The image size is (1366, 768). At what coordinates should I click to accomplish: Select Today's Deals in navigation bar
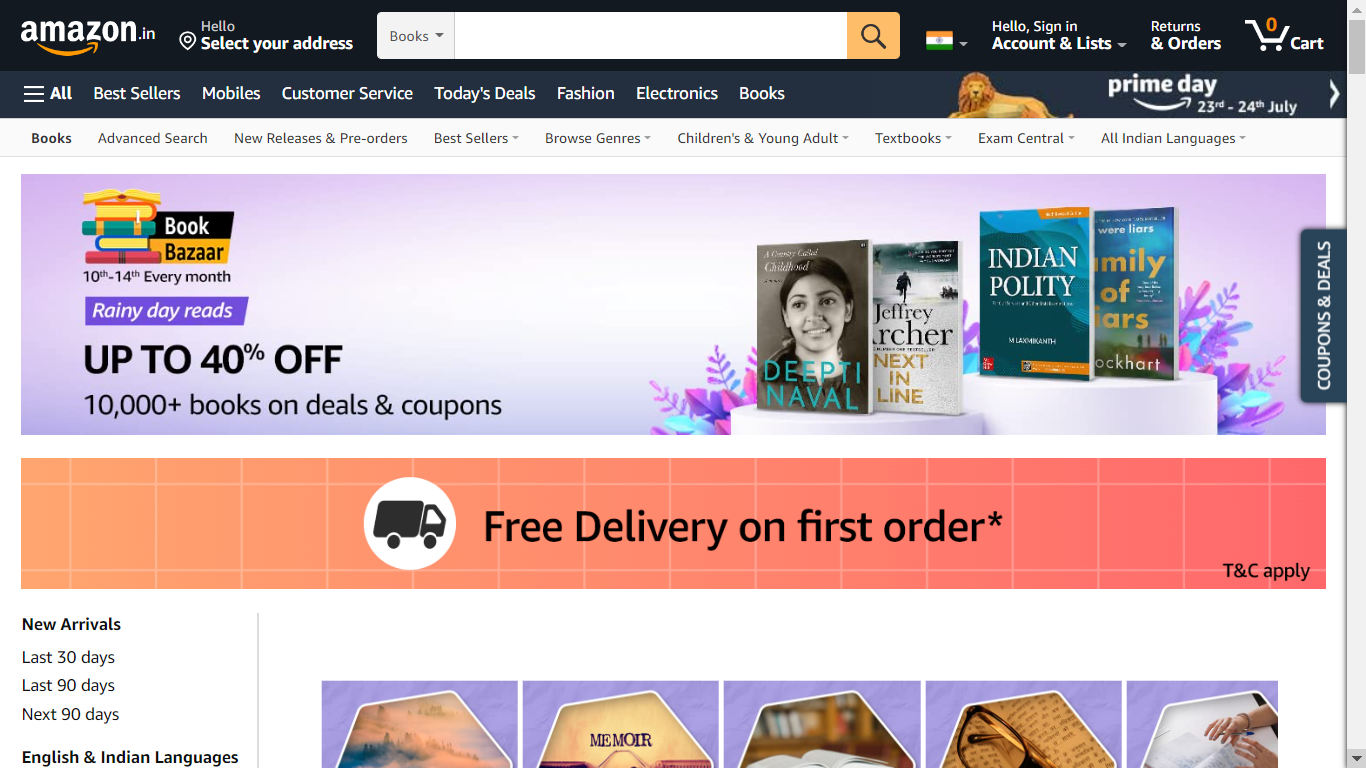click(485, 93)
